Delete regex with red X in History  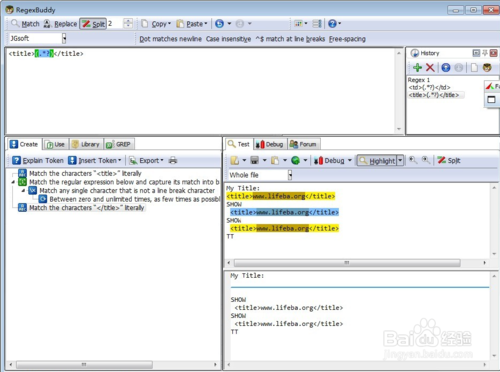click(430, 68)
